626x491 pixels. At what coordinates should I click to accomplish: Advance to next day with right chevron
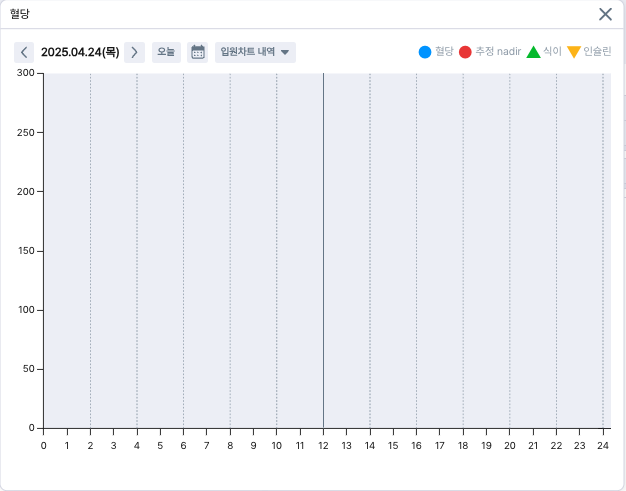[135, 52]
